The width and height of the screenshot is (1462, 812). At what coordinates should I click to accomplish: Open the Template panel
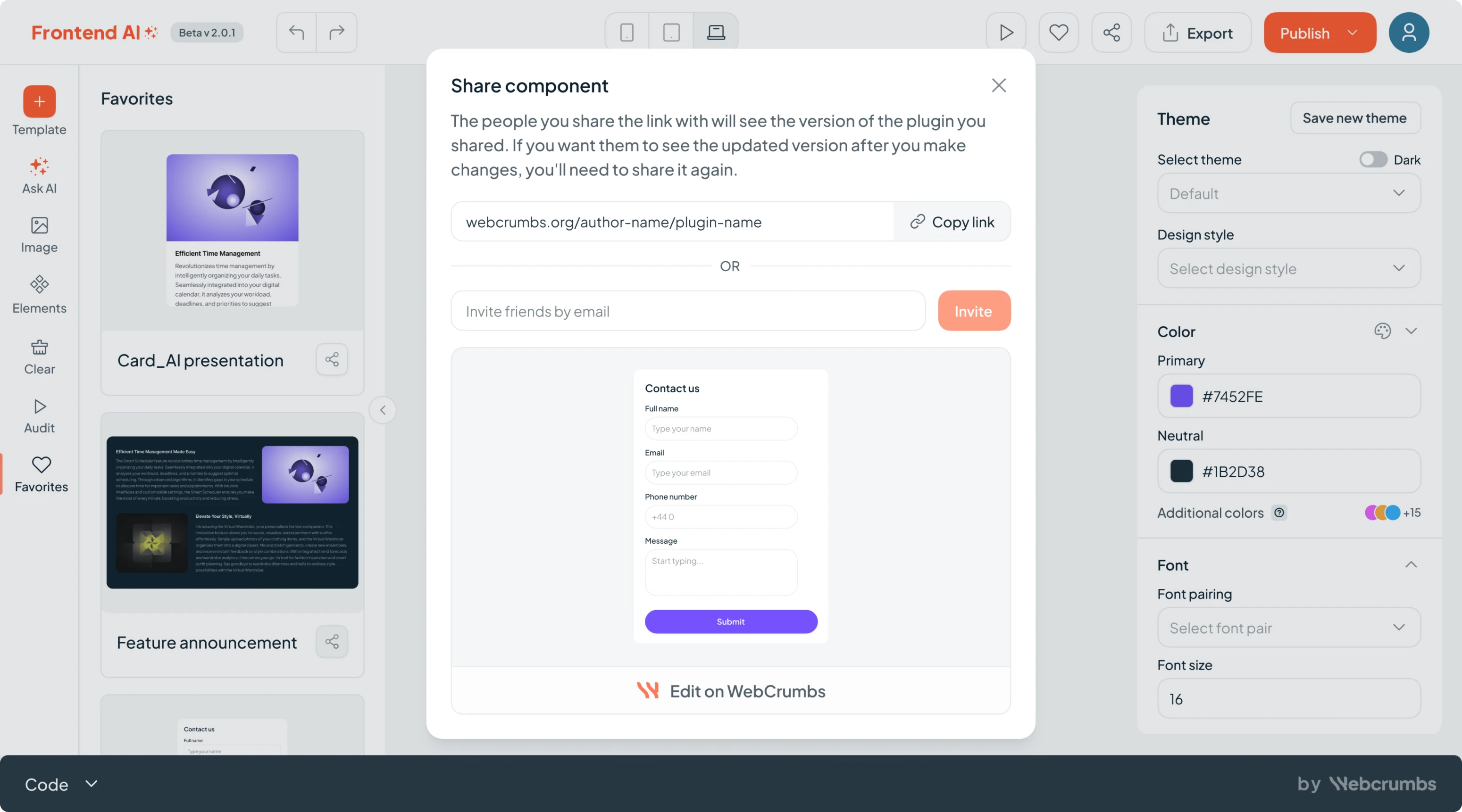click(39, 112)
